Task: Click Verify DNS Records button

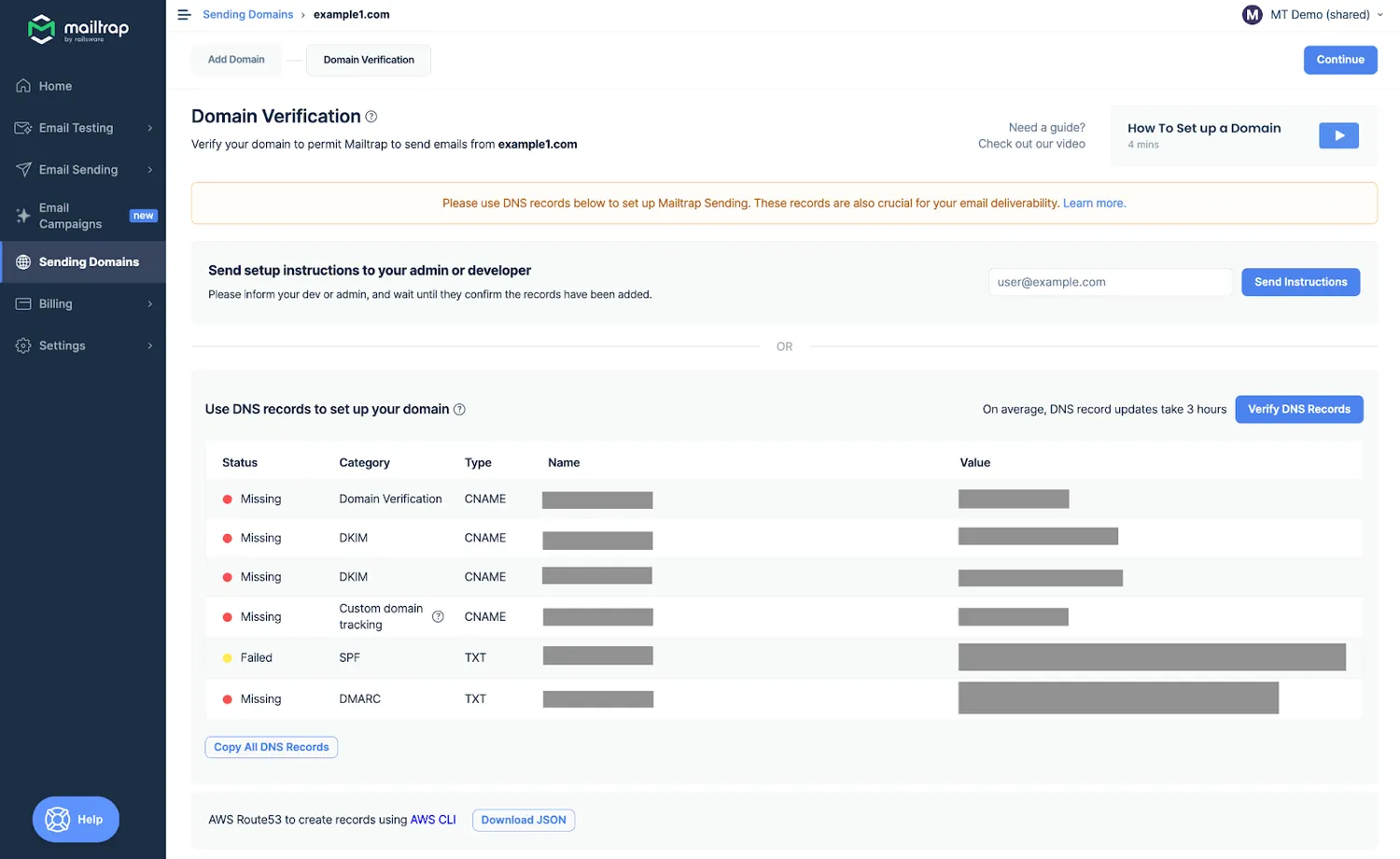Action: (x=1299, y=409)
